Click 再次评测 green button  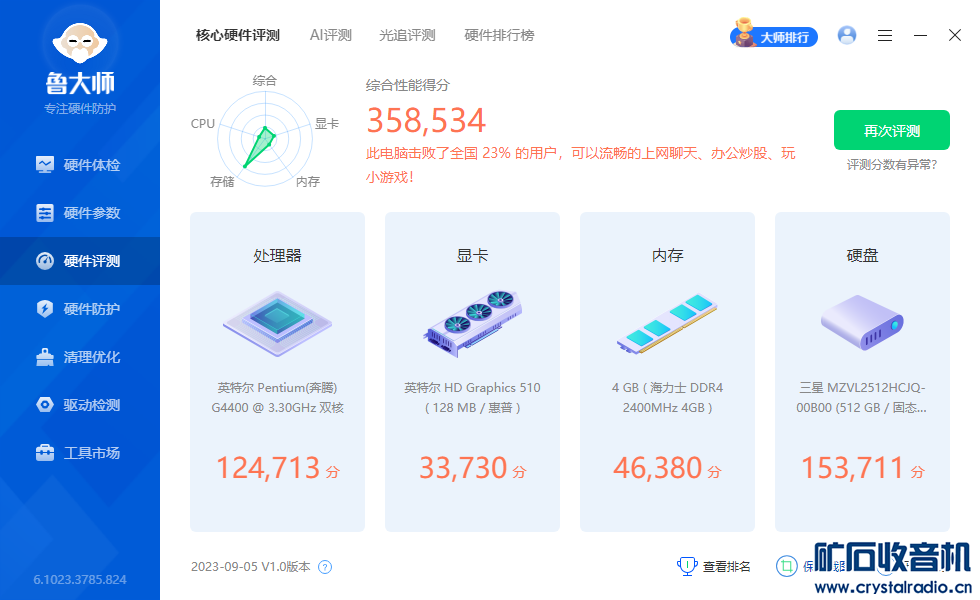click(891, 130)
